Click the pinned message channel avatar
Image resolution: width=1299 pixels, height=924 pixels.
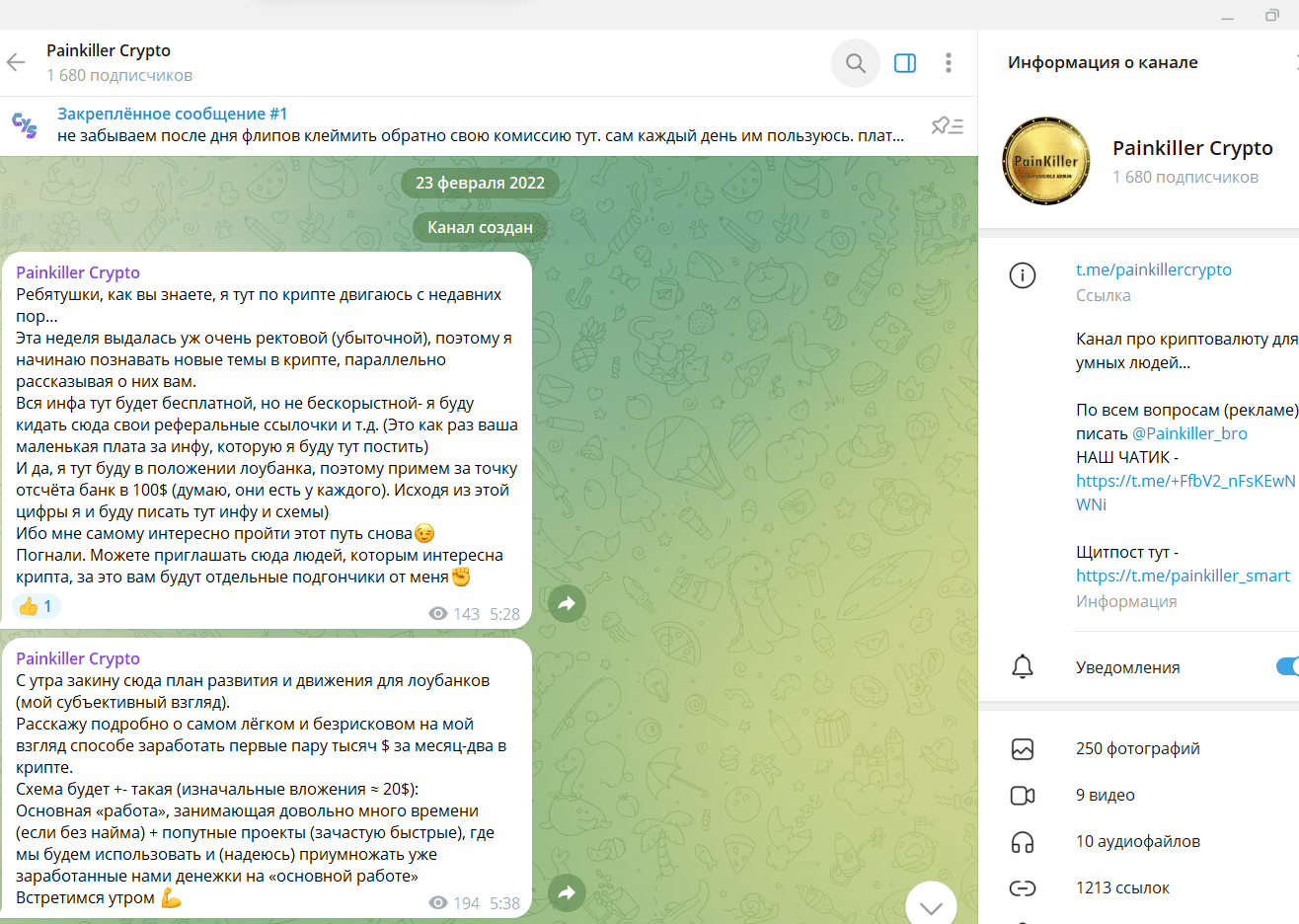[x=25, y=125]
